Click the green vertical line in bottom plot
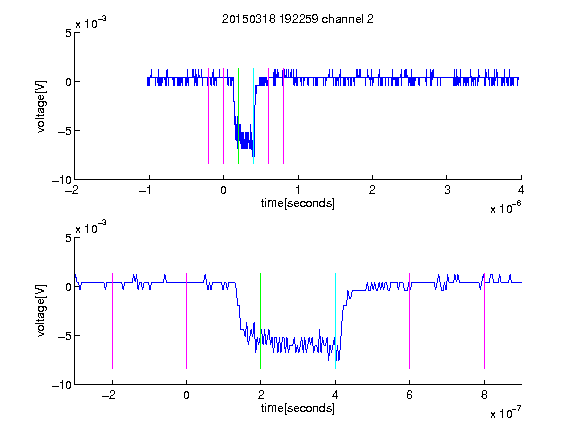 tap(260, 321)
